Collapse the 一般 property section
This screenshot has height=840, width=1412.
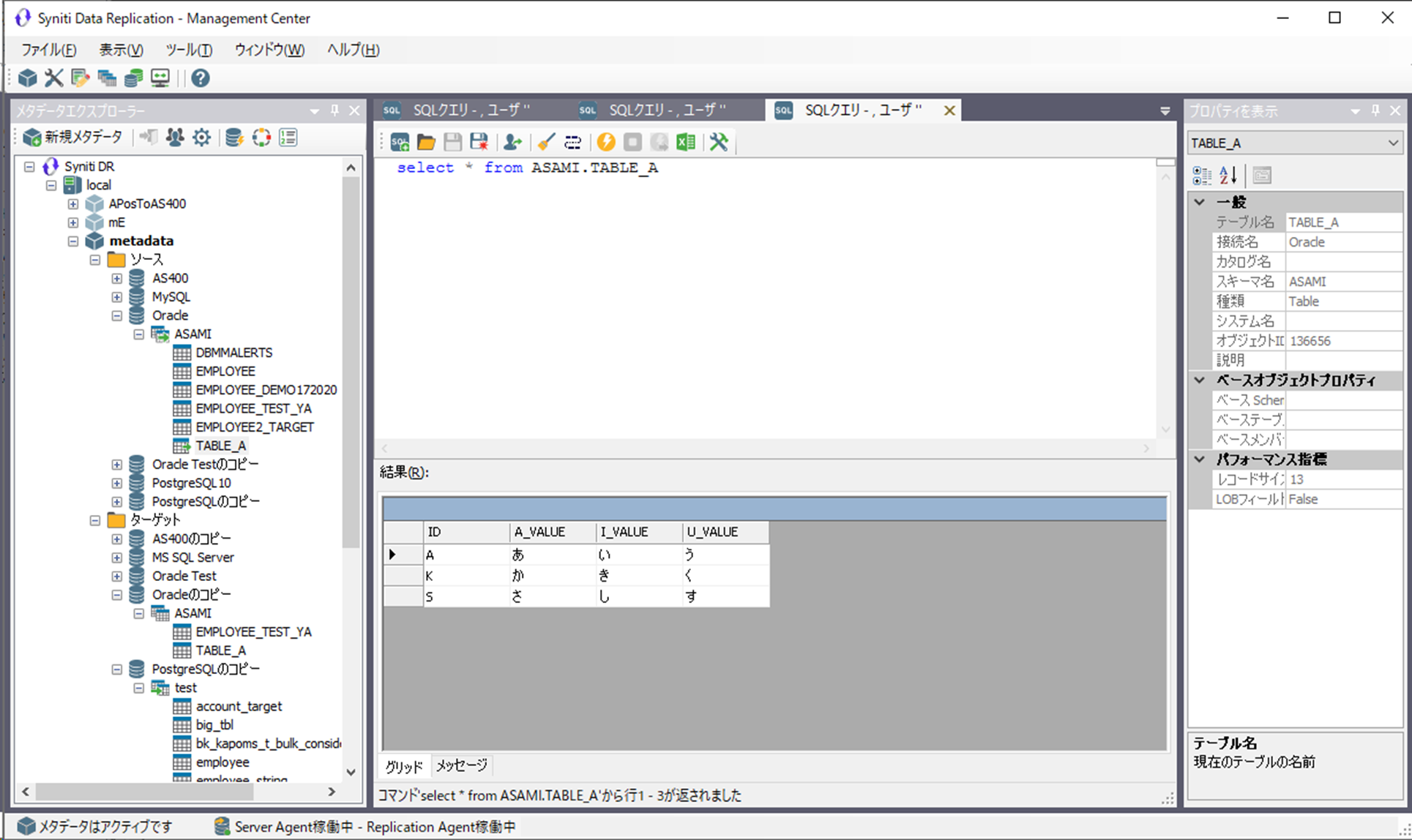pyautogui.click(x=1200, y=201)
